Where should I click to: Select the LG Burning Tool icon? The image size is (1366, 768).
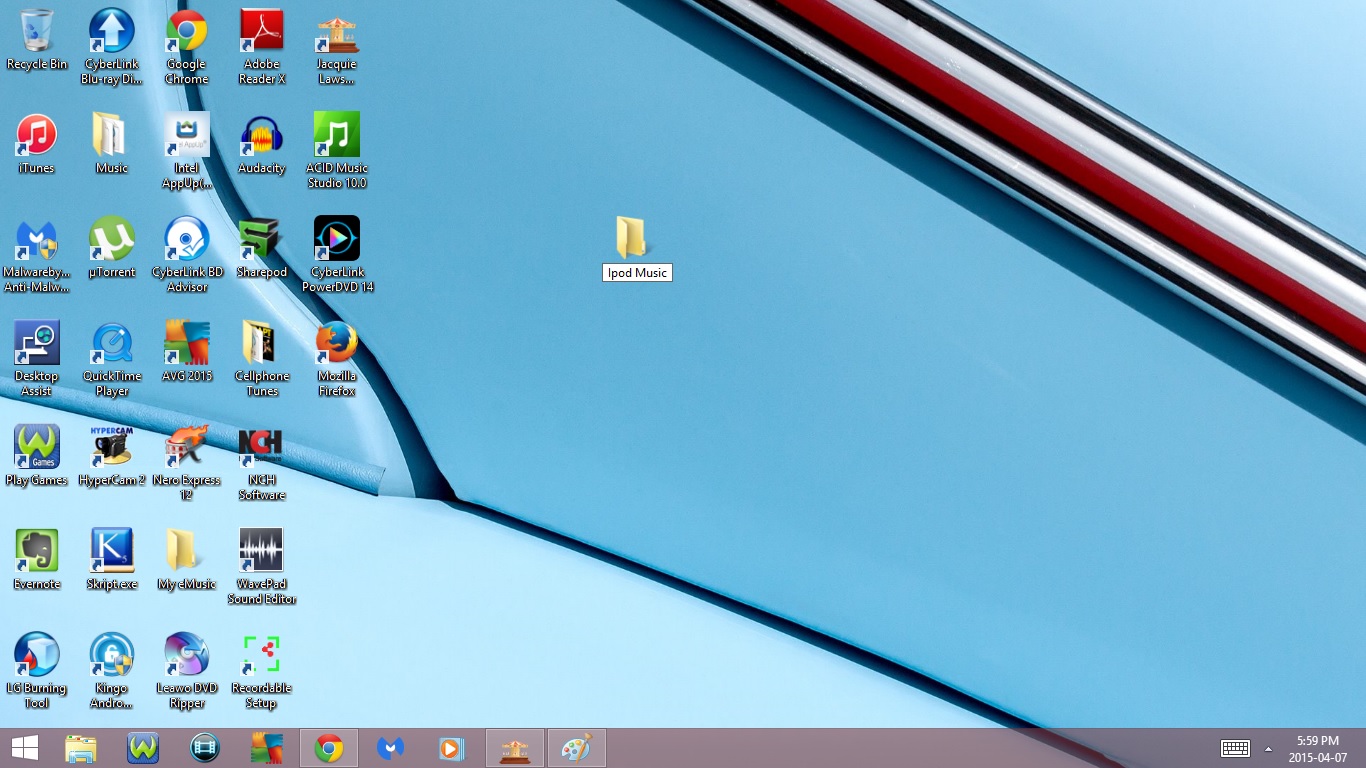(x=37, y=671)
